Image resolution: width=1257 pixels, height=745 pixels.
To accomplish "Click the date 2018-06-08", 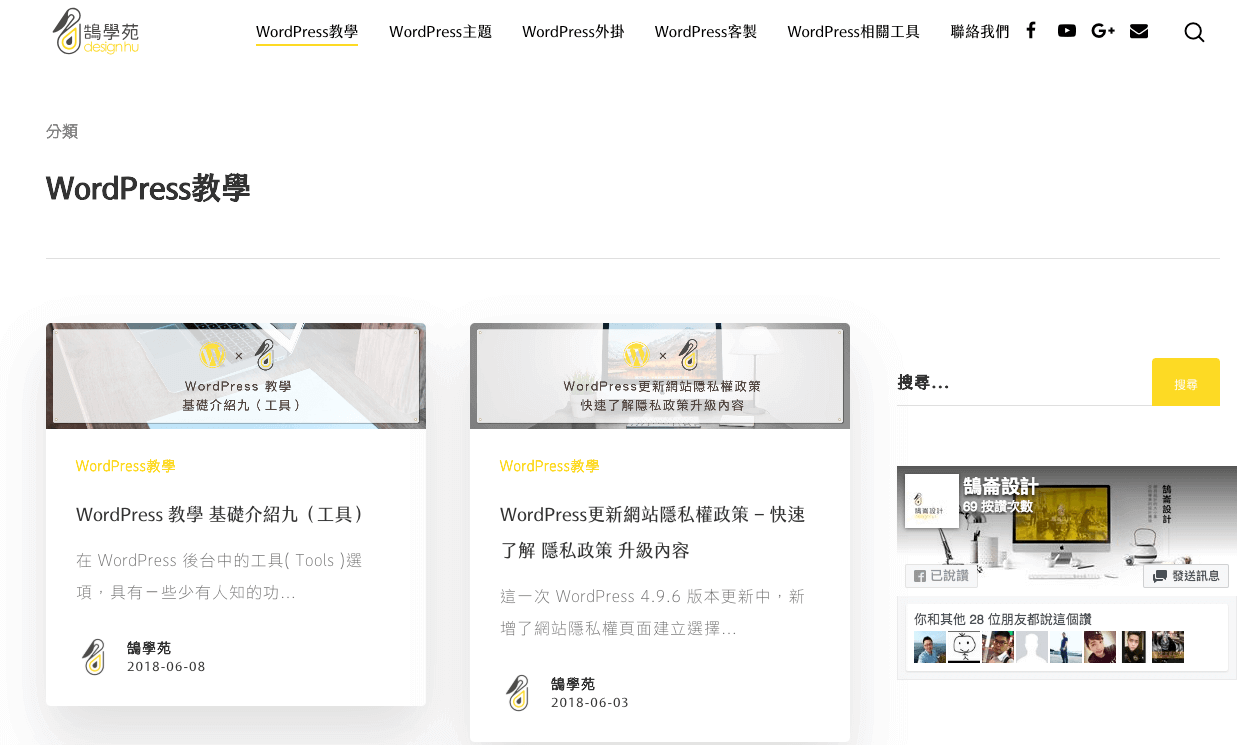I will coord(166,667).
